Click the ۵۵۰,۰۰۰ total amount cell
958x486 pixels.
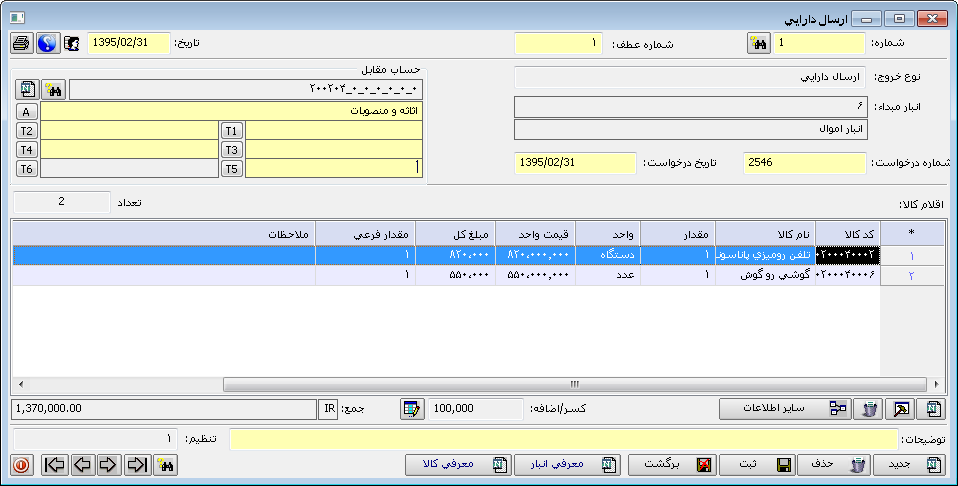[x=455, y=275]
